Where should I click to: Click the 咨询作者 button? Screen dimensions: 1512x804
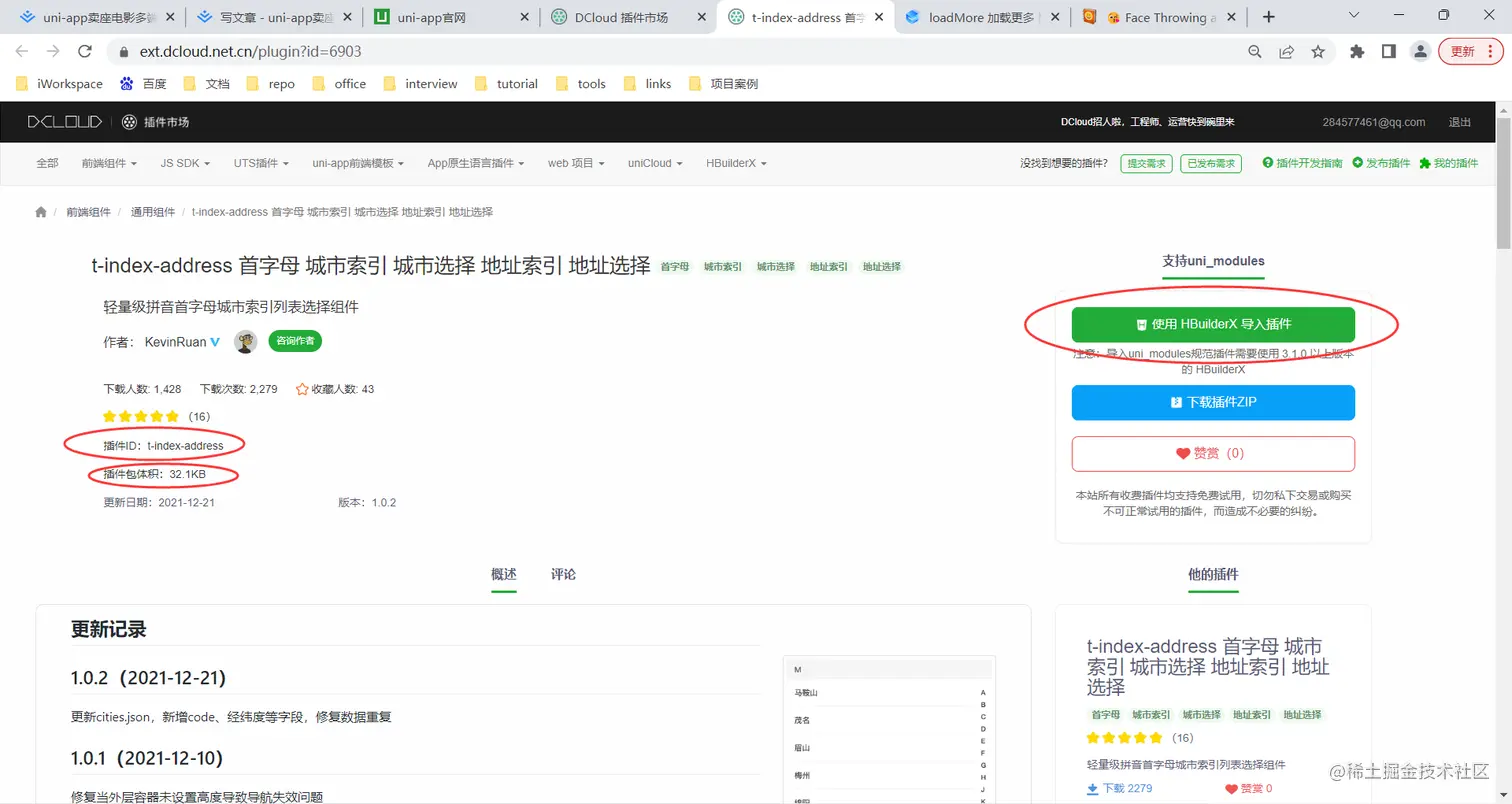coord(295,341)
